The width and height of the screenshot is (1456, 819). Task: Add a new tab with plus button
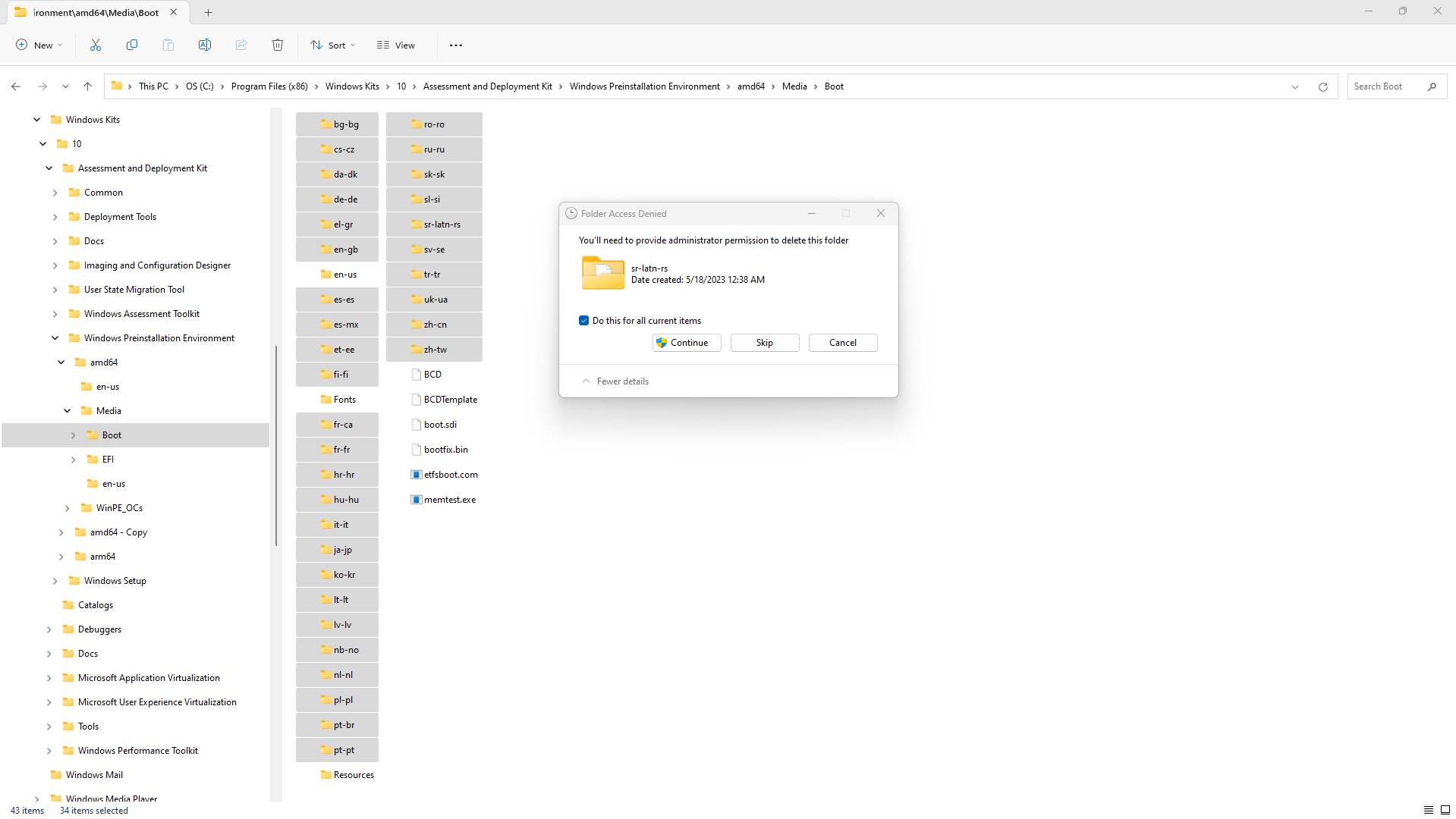209,12
